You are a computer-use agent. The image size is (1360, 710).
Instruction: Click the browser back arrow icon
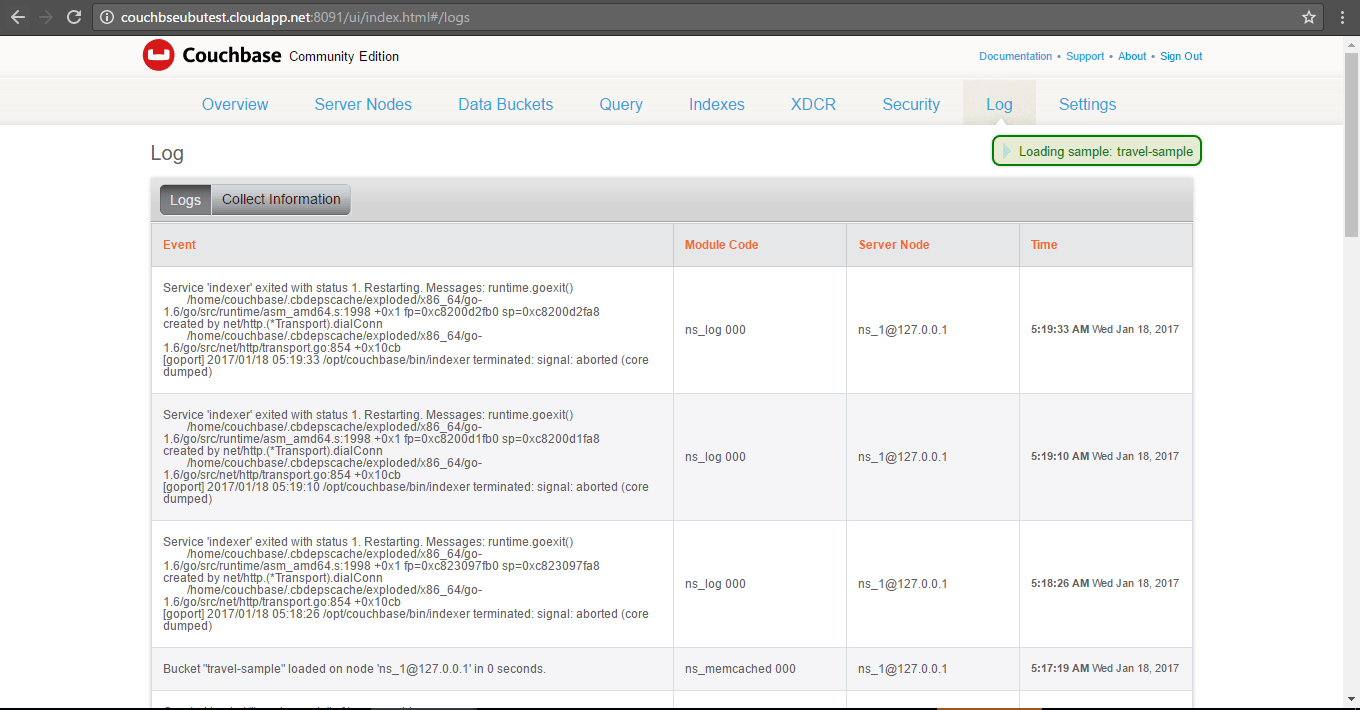coord(17,16)
